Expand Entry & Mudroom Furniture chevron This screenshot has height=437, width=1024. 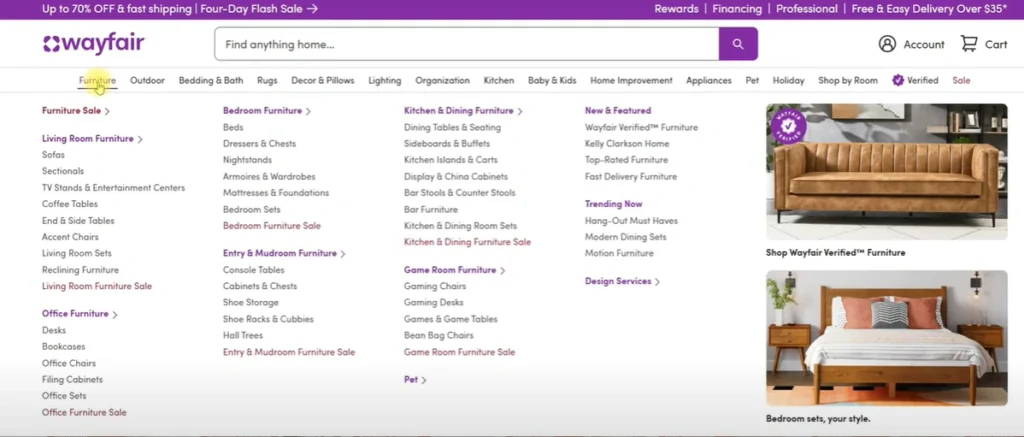(x=343, y=253)
